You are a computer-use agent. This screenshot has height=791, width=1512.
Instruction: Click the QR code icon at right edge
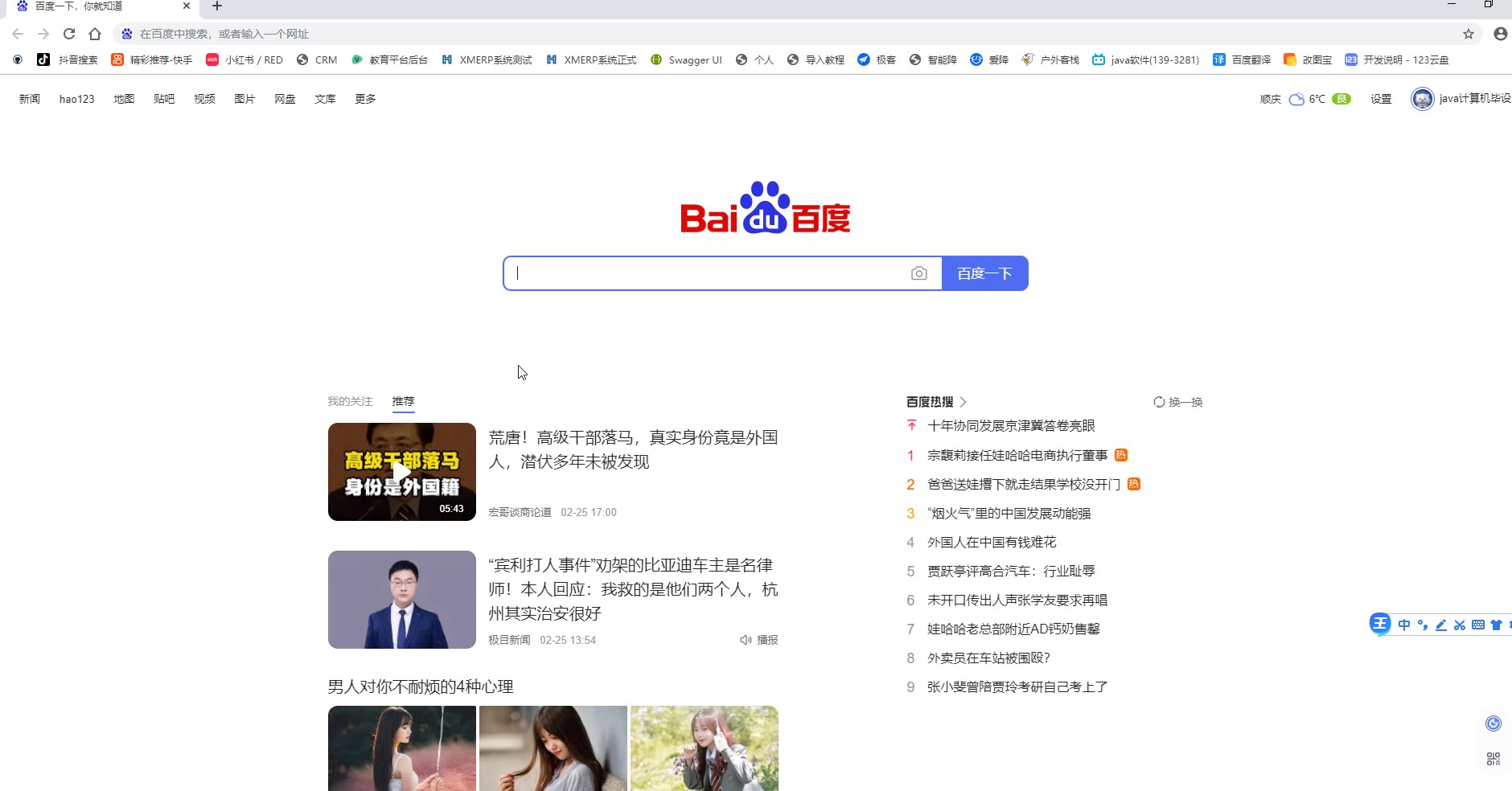pos(1494,759)
